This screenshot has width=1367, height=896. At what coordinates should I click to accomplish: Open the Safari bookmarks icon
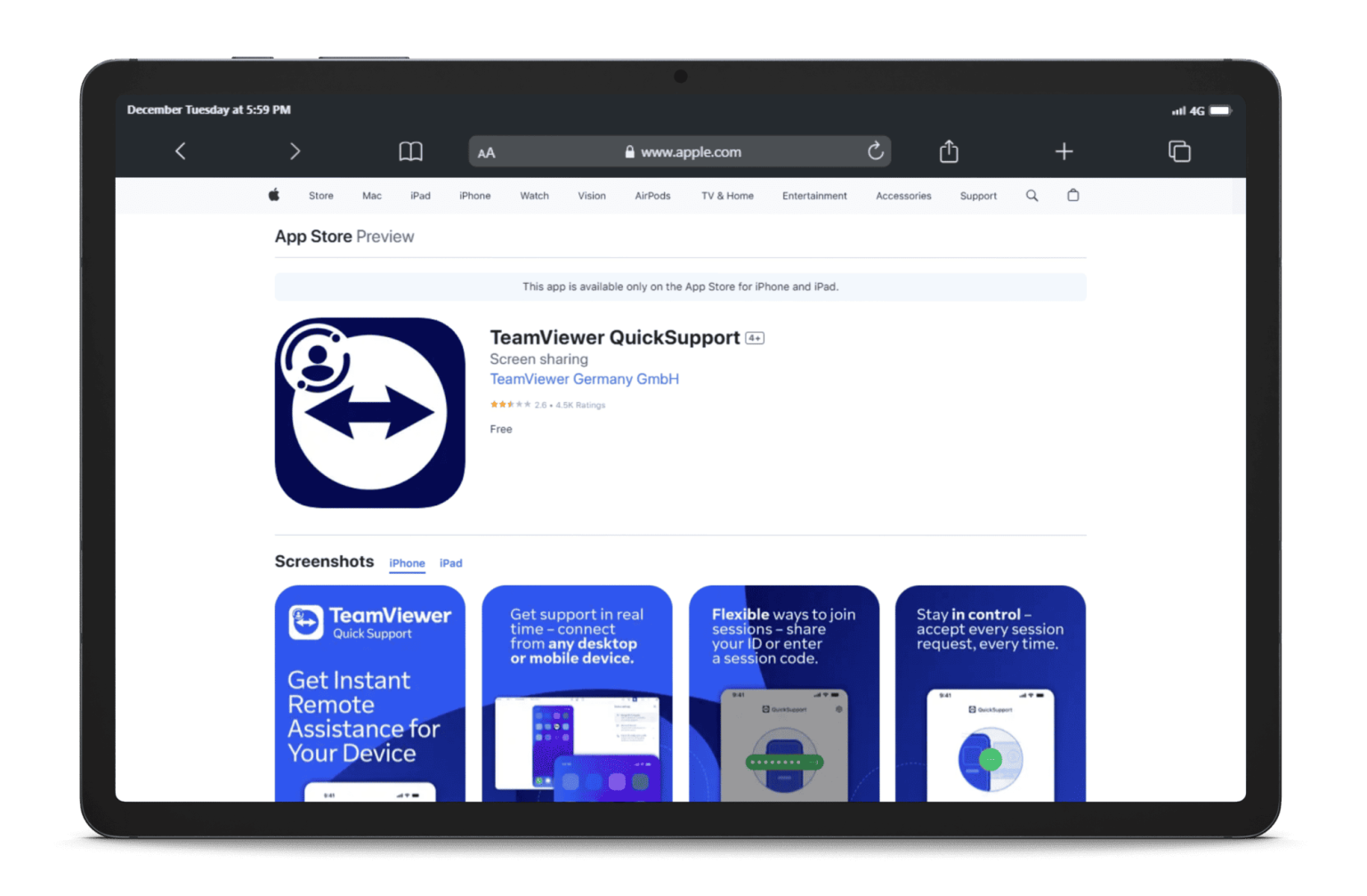tap(410, 151)
